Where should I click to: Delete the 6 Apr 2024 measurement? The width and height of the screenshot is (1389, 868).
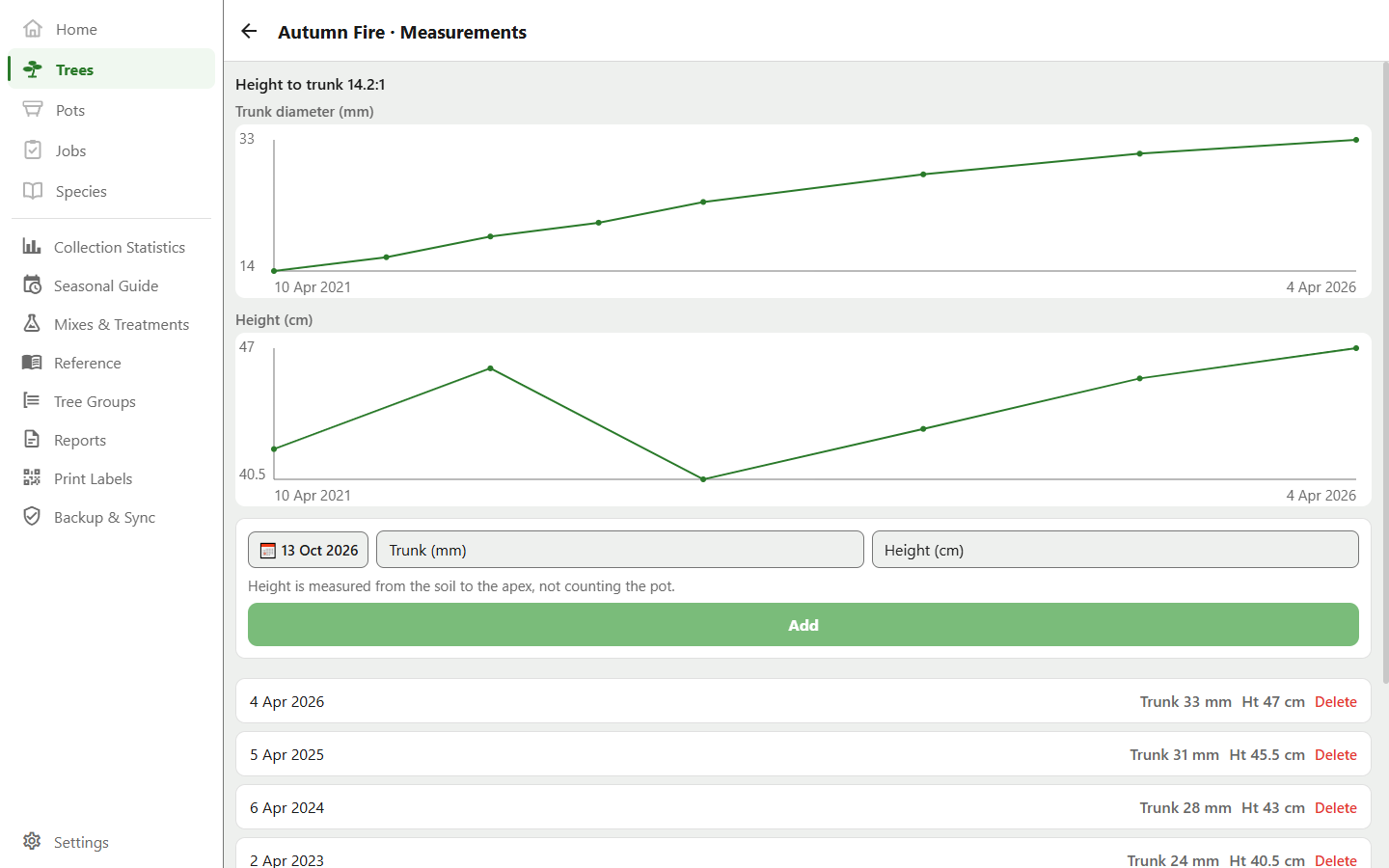point(1335,808)
